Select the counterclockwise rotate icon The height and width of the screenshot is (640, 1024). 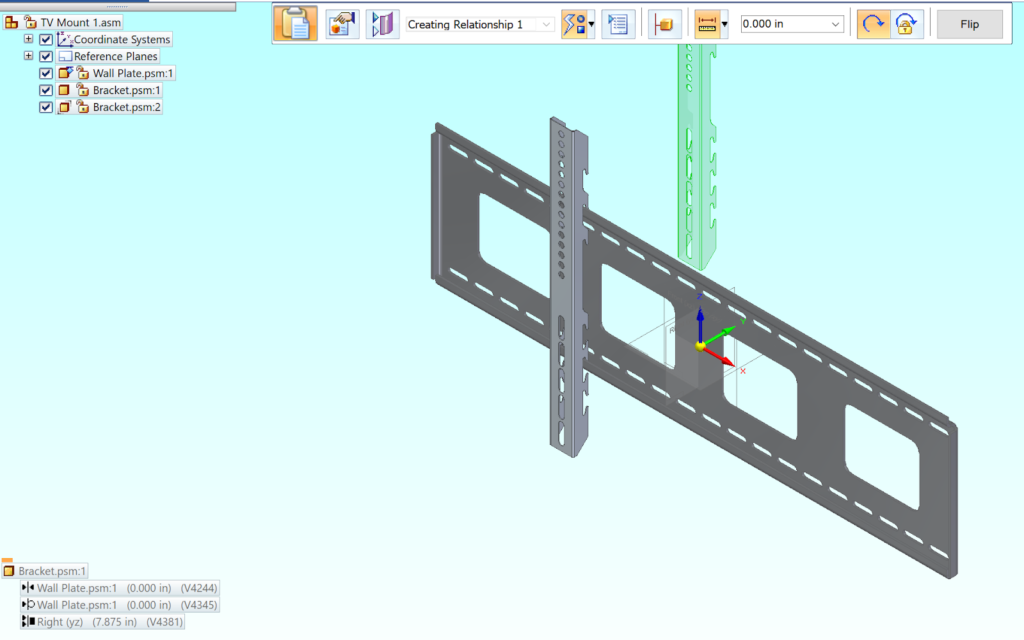(871, 23)
